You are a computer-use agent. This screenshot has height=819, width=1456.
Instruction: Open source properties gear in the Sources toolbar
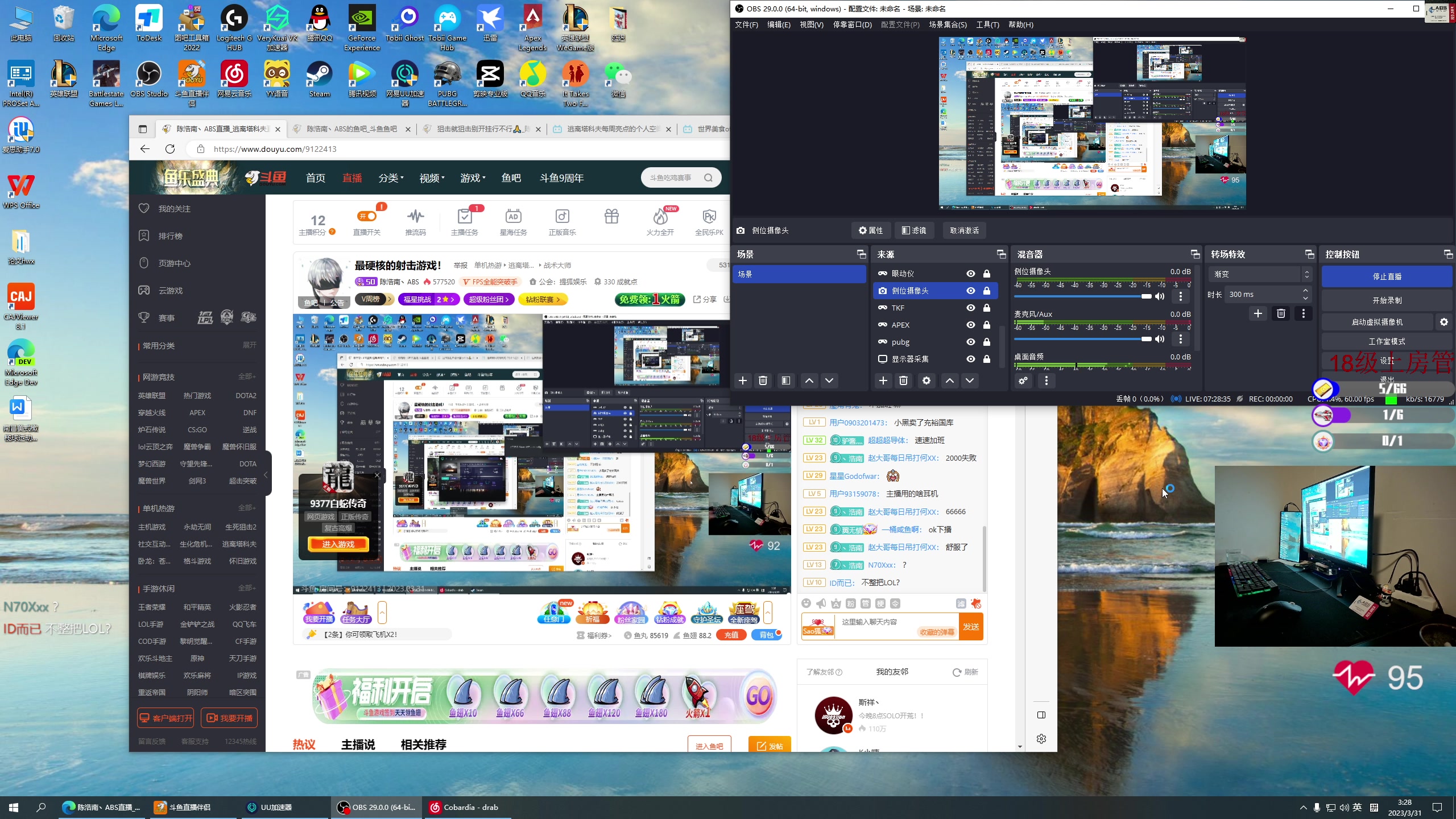[926, 380]
